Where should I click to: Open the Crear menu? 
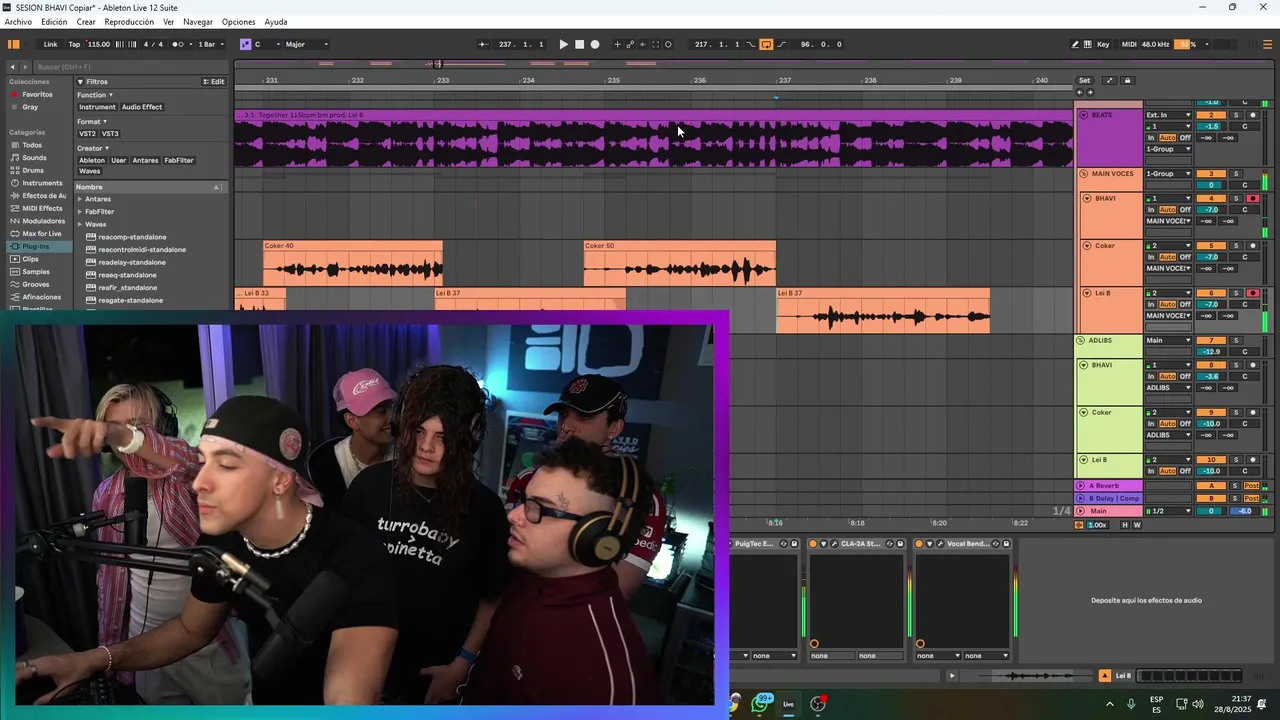click(x=86, y=22)
